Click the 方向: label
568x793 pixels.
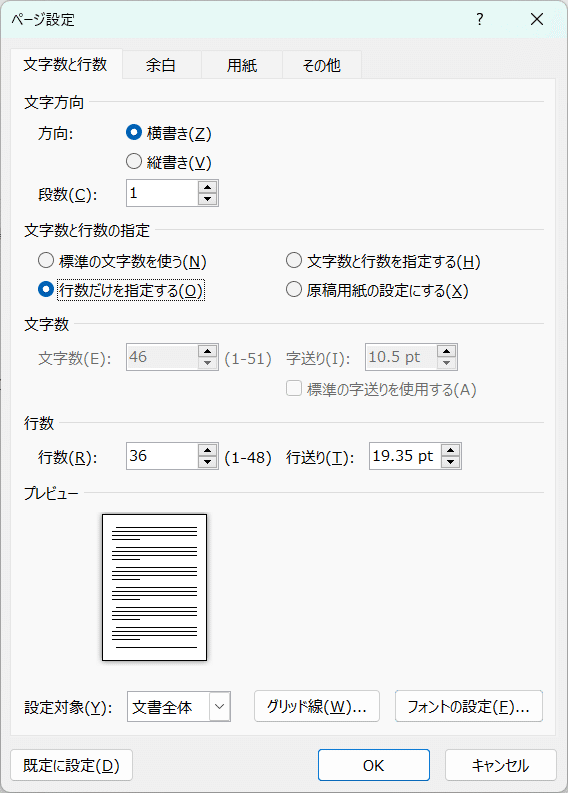56,134
